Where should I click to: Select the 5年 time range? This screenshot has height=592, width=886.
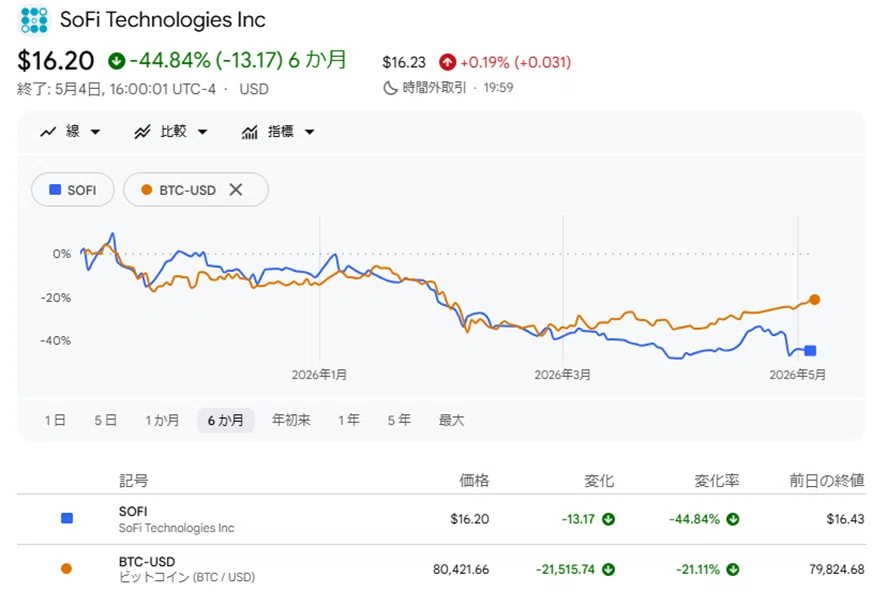399,420
